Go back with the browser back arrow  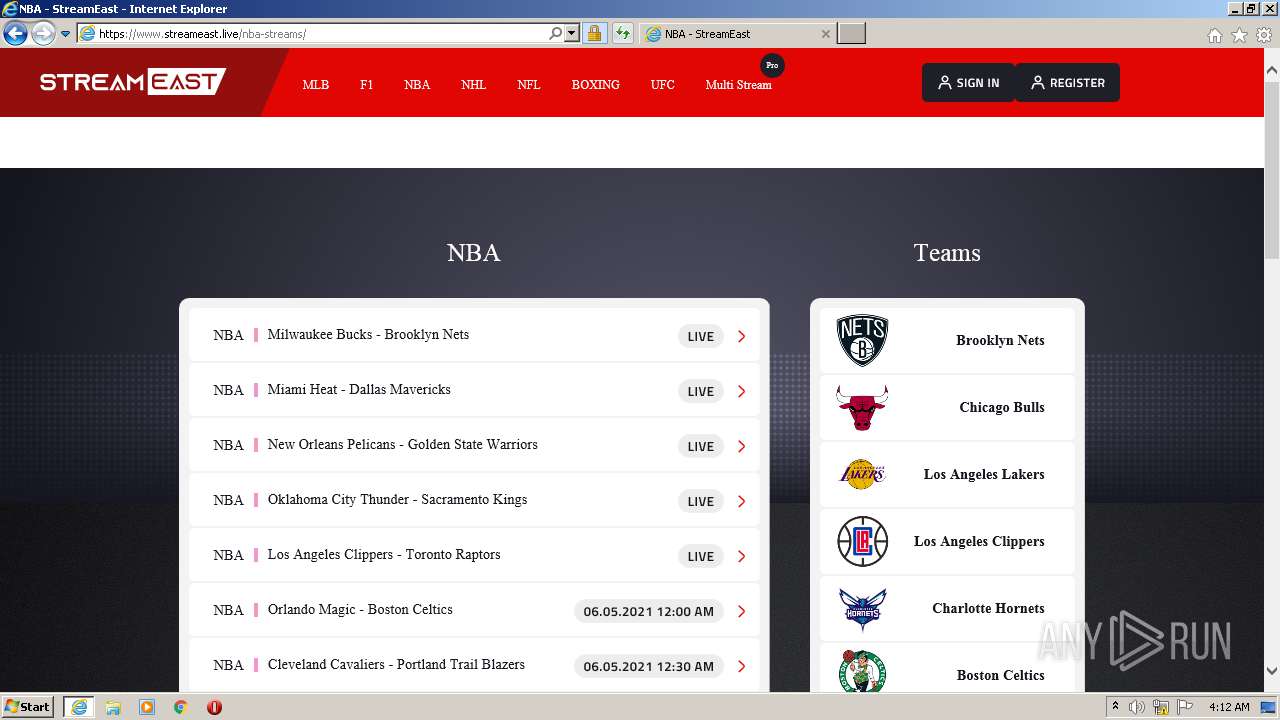[15, 34]
